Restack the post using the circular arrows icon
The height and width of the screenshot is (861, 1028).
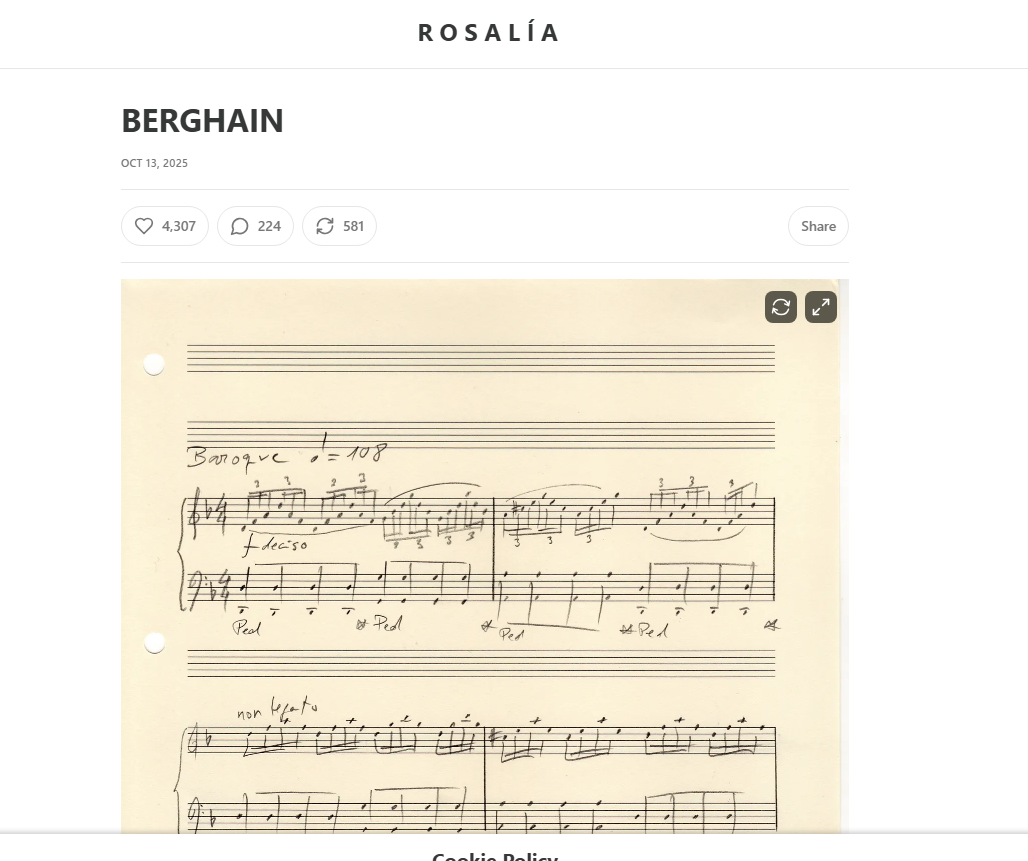[325, 226]
